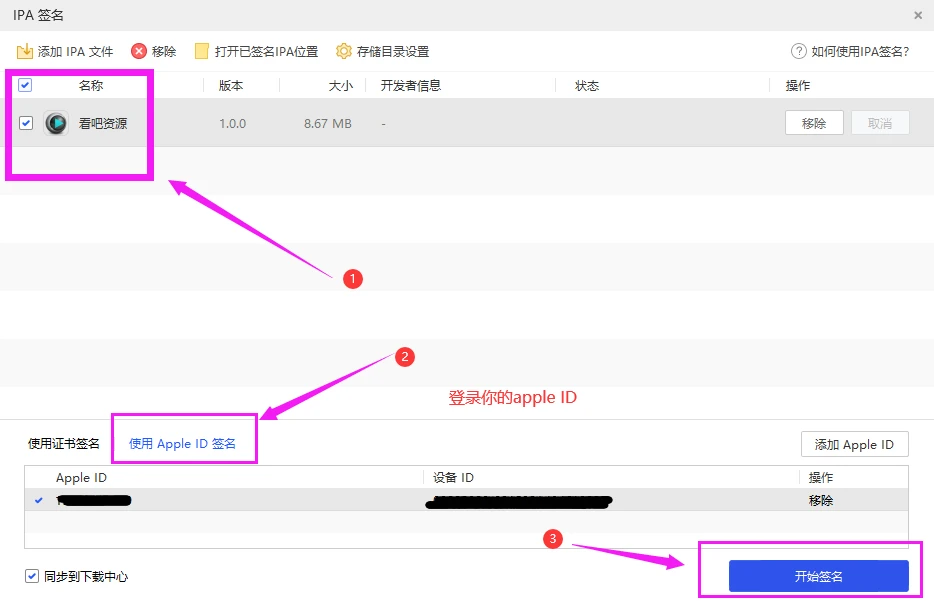
Task: Close the IPA 签名 dialog
Action: coord(918,15)
